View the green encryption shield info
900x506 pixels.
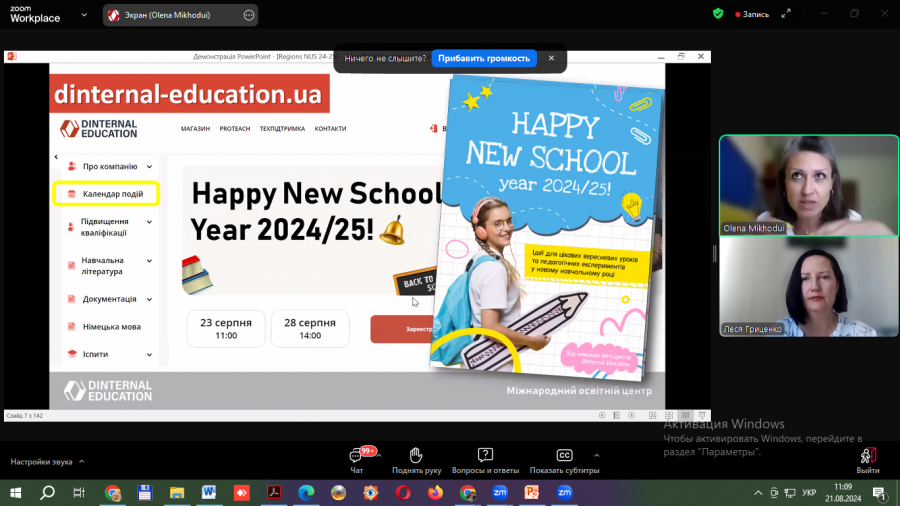(717, 14)
